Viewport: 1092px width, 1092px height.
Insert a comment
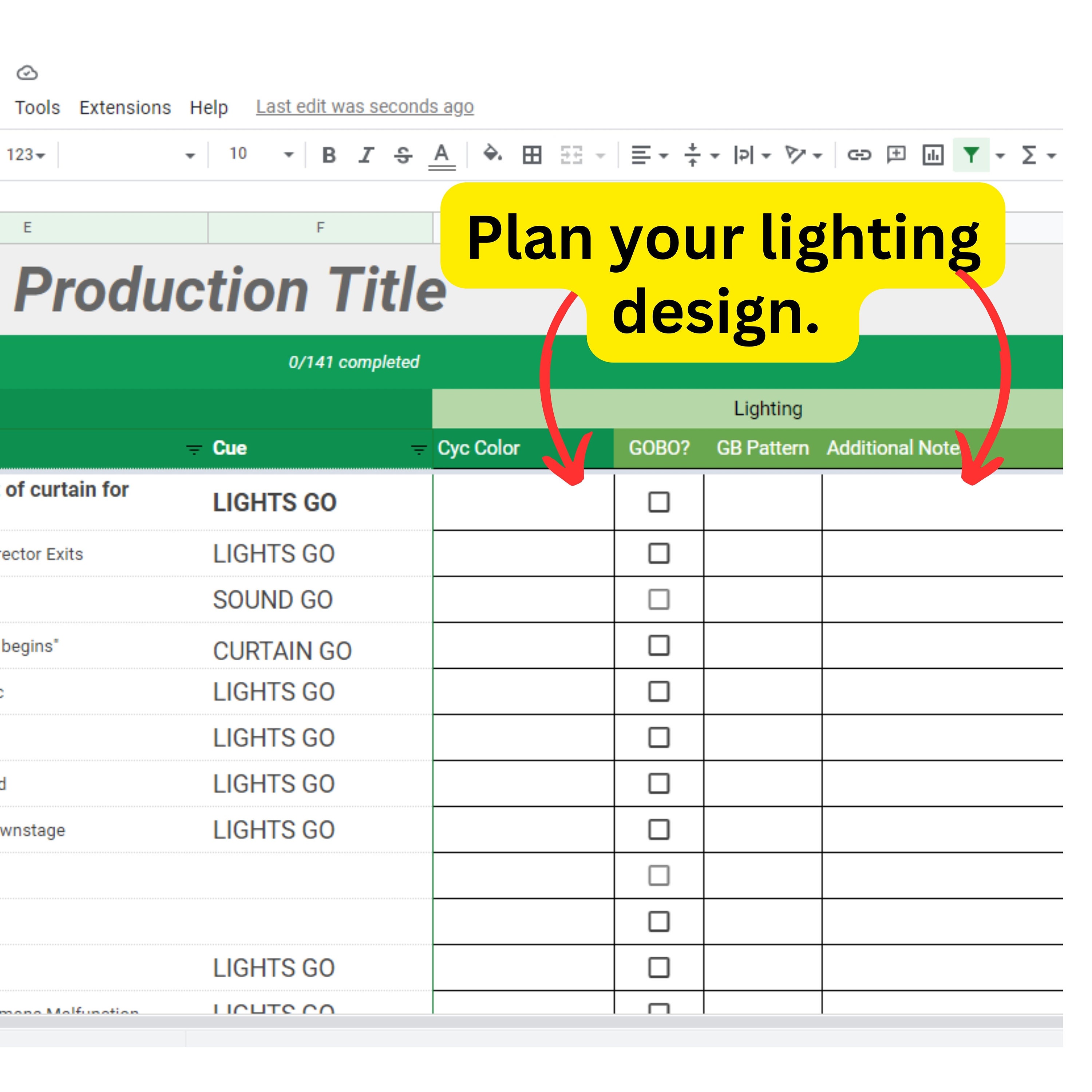click(x=896, y=154)
